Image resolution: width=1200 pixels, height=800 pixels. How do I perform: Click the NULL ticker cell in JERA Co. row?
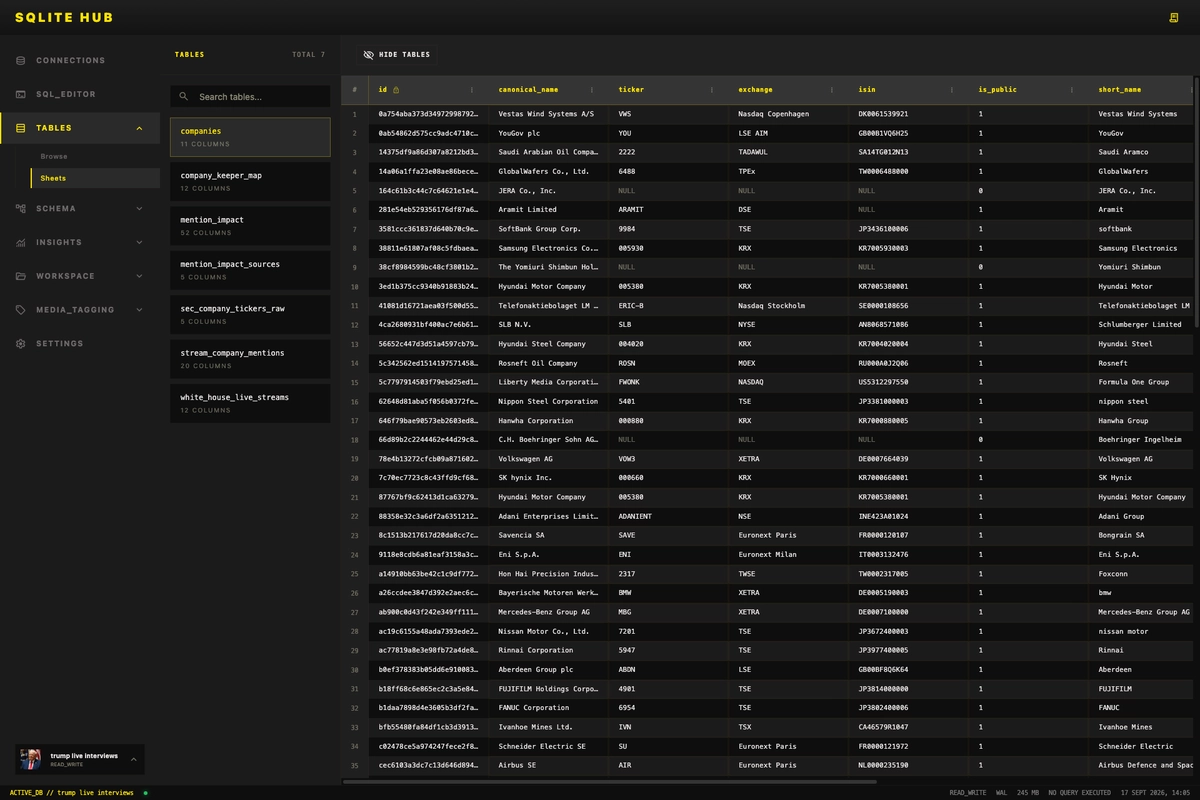[668, 191]
